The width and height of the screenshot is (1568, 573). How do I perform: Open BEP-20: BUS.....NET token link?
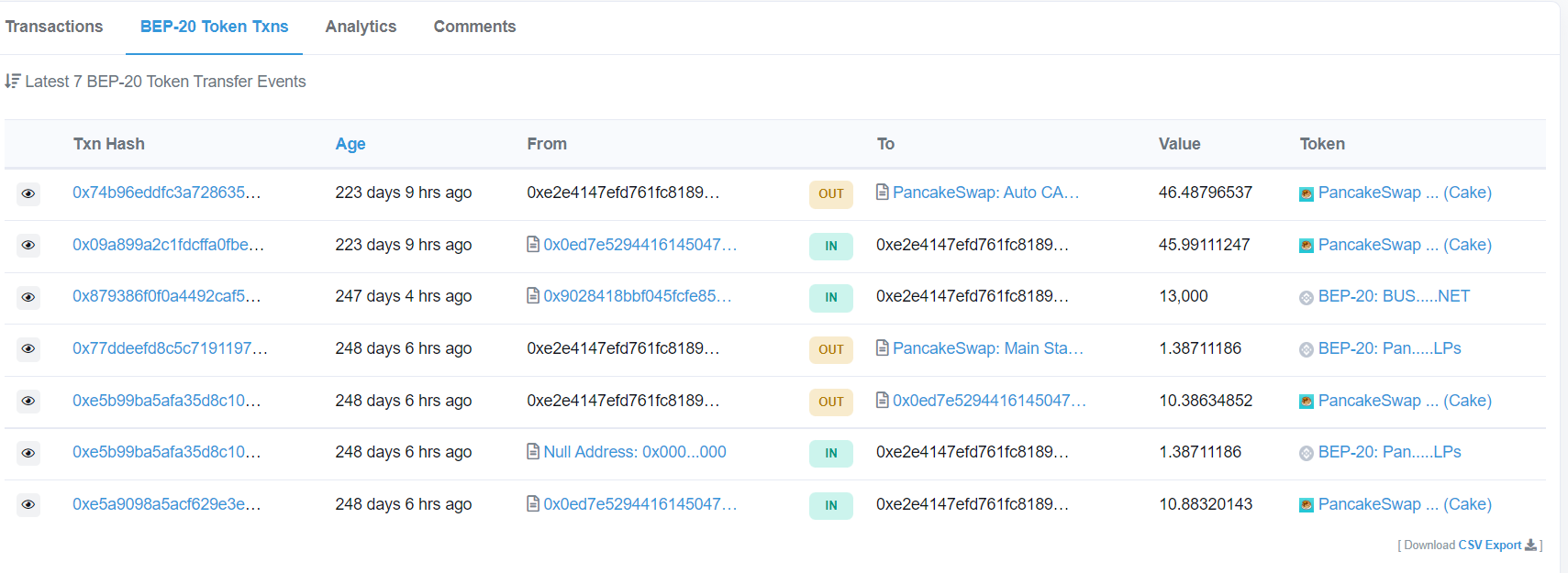point(1394,296)
